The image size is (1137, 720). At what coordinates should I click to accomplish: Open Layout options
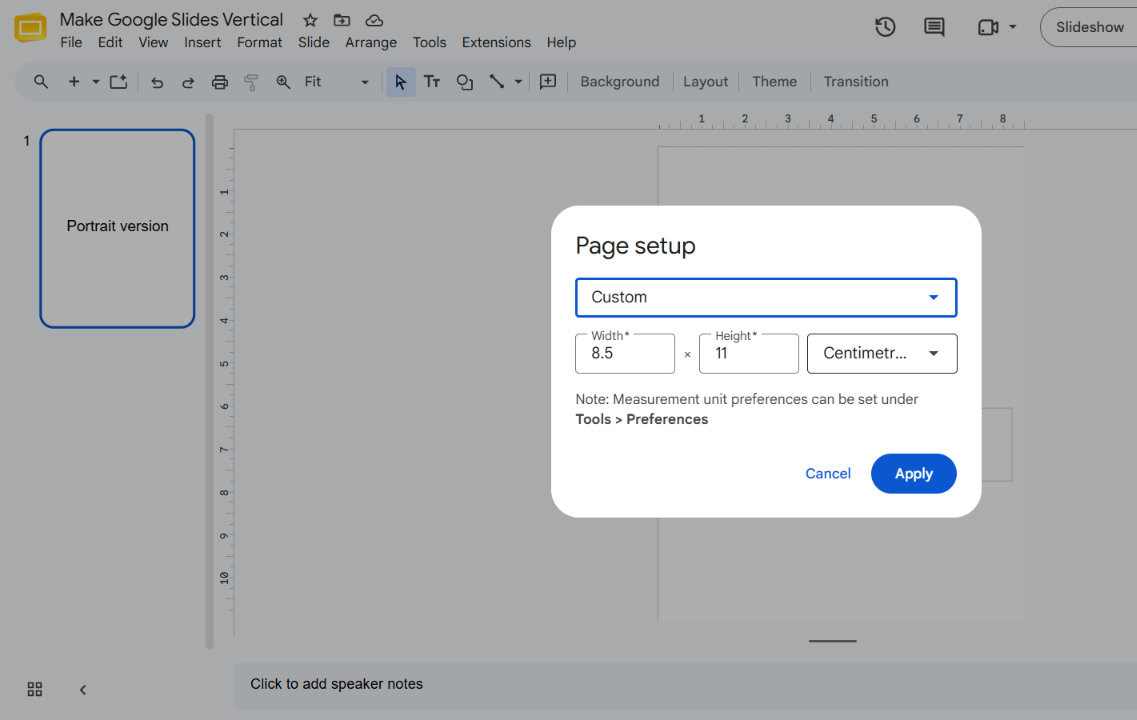click(x=705, y=82)
